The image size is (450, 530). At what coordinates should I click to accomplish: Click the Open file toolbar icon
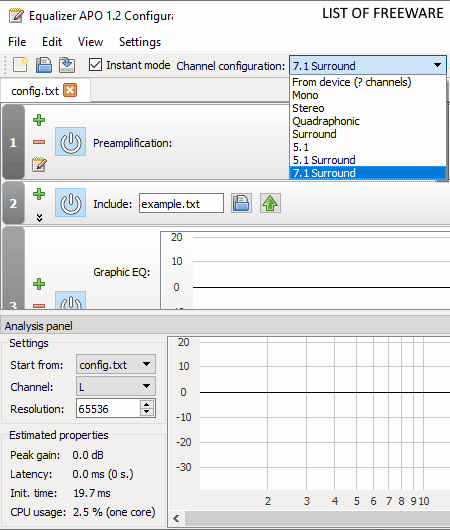44,65
